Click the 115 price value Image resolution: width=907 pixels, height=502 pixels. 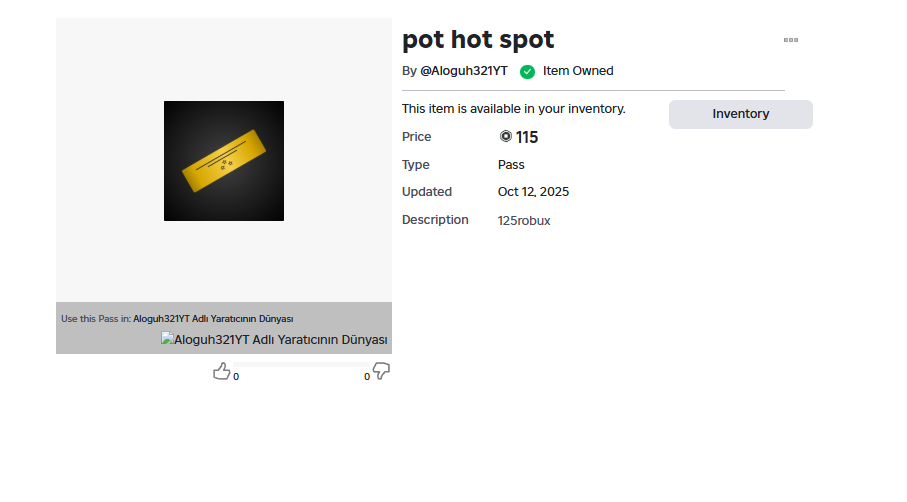(x=527, y=138)
